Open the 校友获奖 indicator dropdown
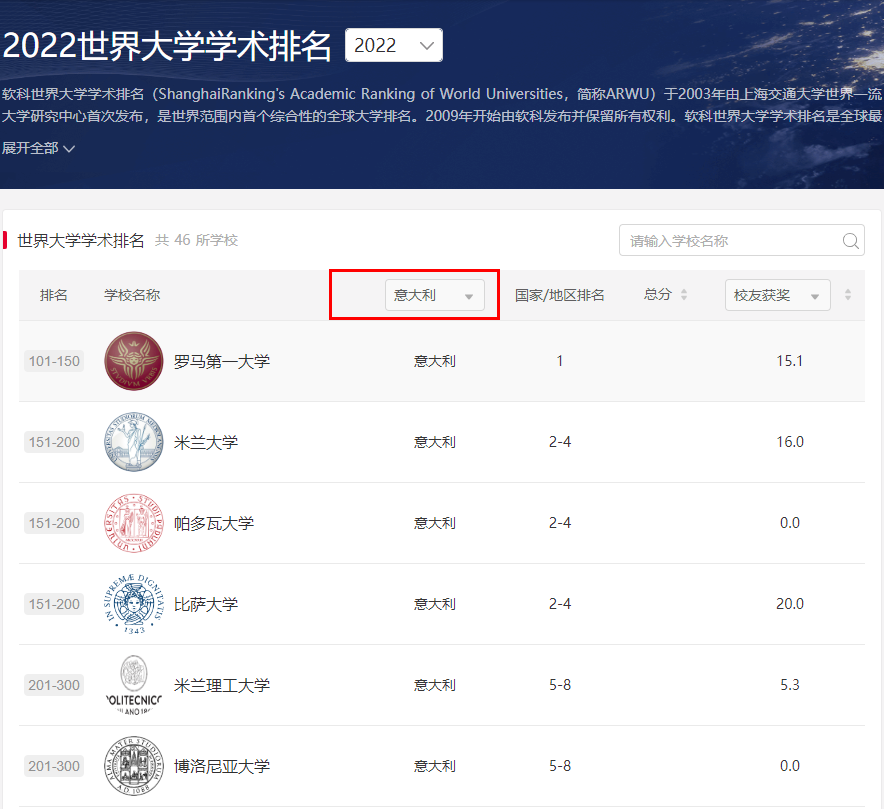The height and width of the screenshot is (809, 884). (x=777, y=295)
